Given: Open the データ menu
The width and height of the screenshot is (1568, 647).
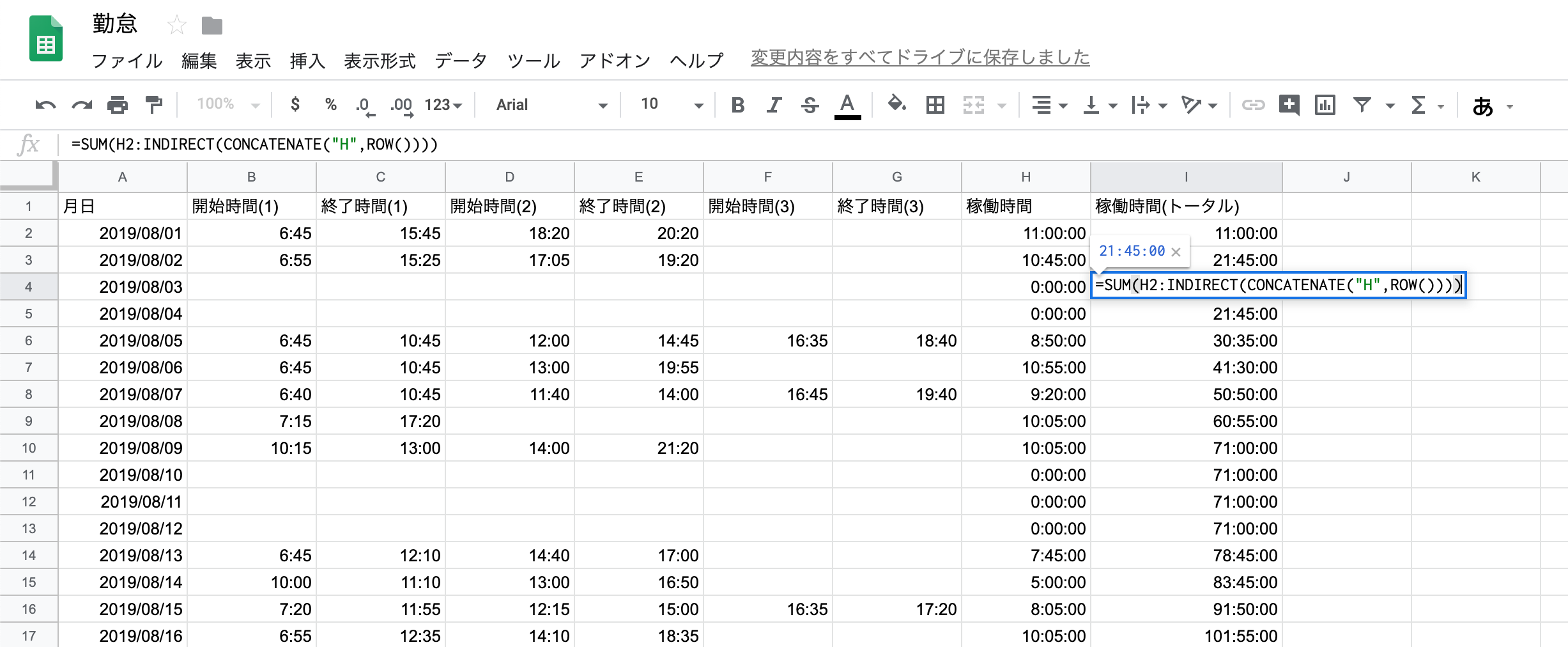Looking at the screenshot, I should 461,61.
